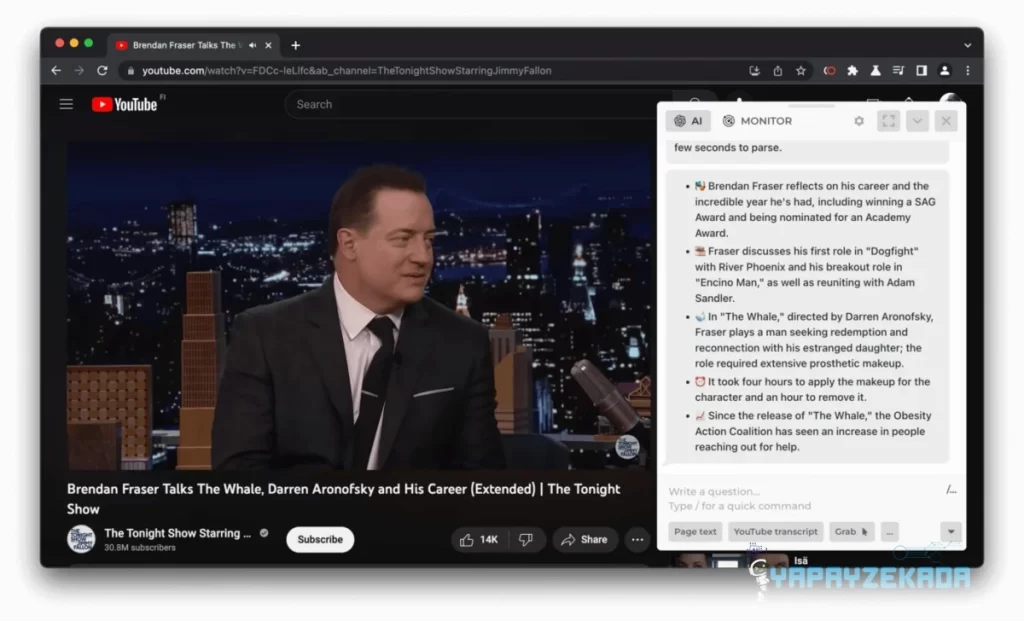This screenshot has width=1024, height=621.
Task: Open the Chrome profile avatar menu
Action: pos(944,71)
